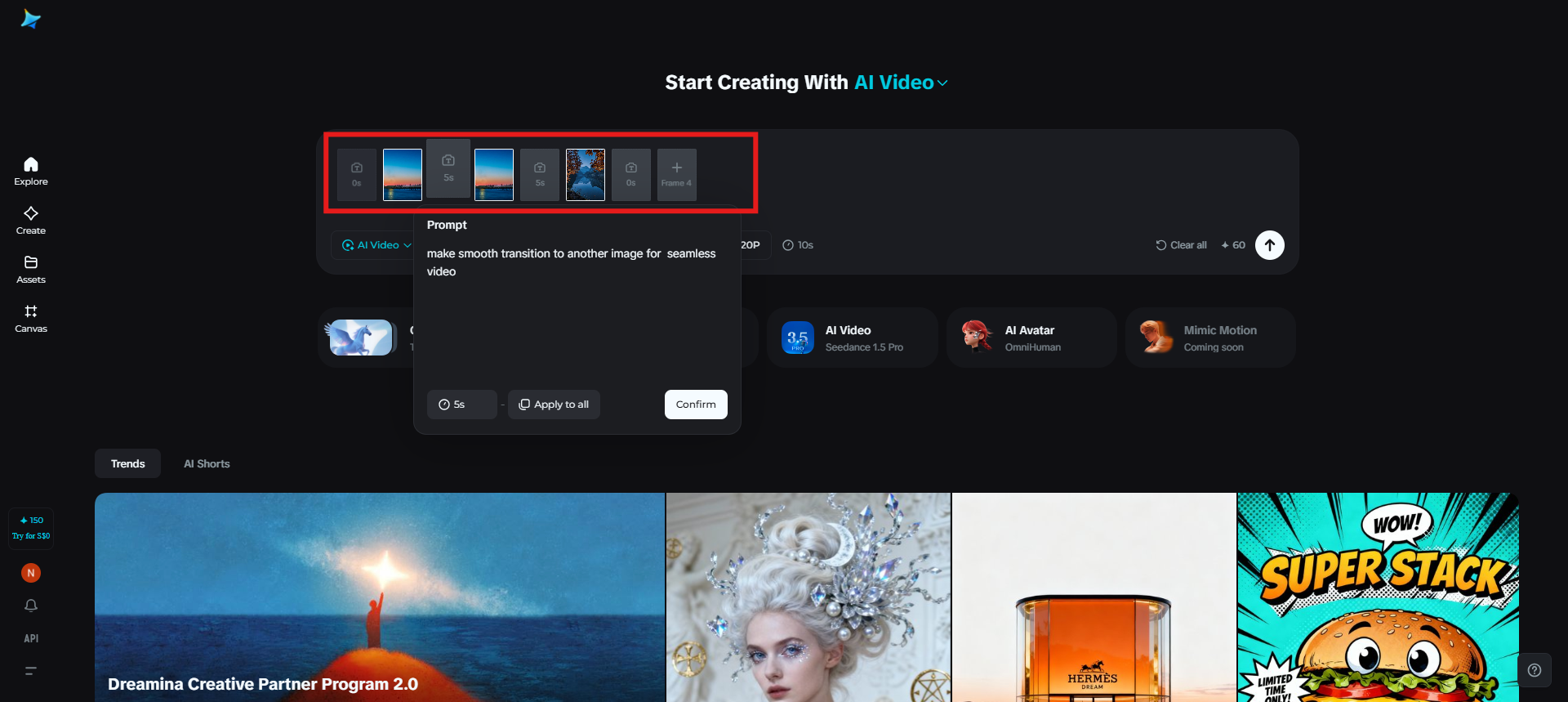Screen dimensions: 1568x702
Task: Open the Hermès perfume trend image
Action: tap(1094, 597)
